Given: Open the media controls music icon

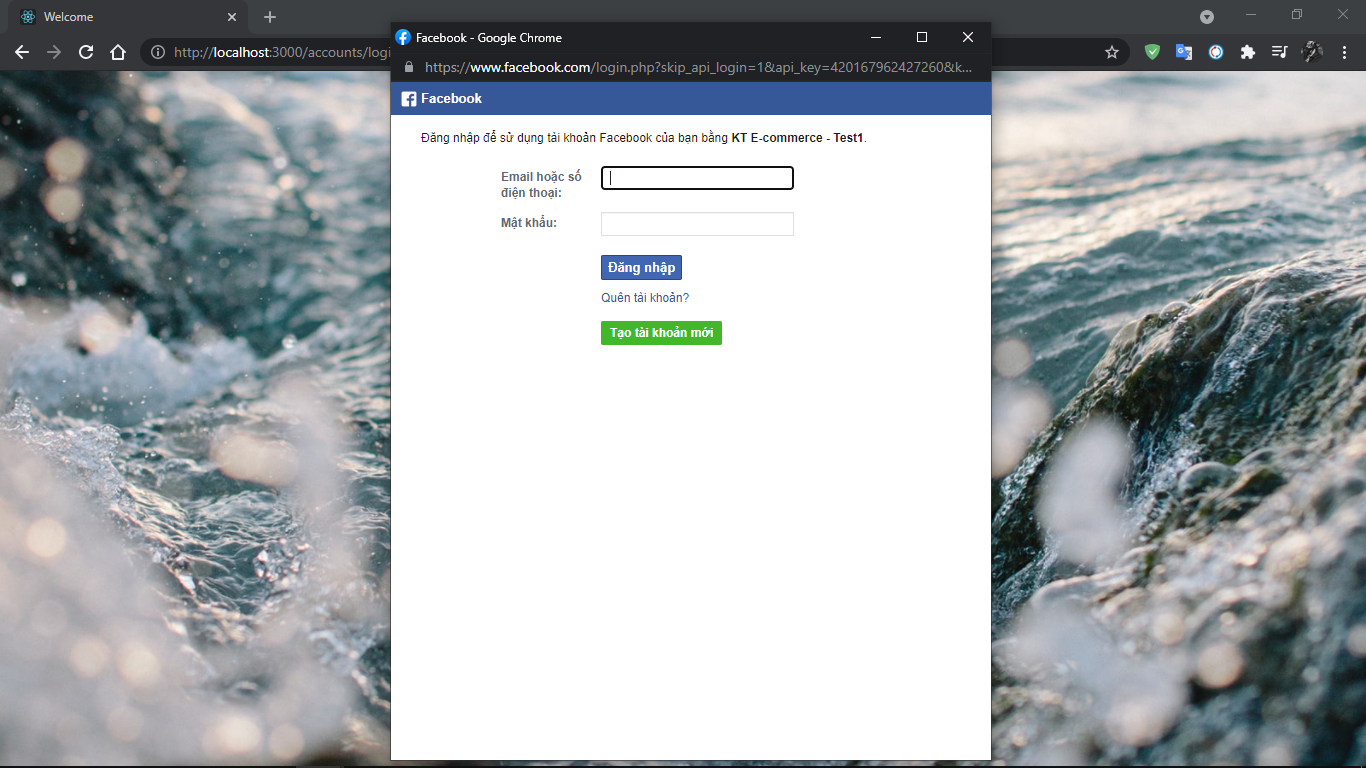Looking at the screenshot, I should coord(1279,52).
